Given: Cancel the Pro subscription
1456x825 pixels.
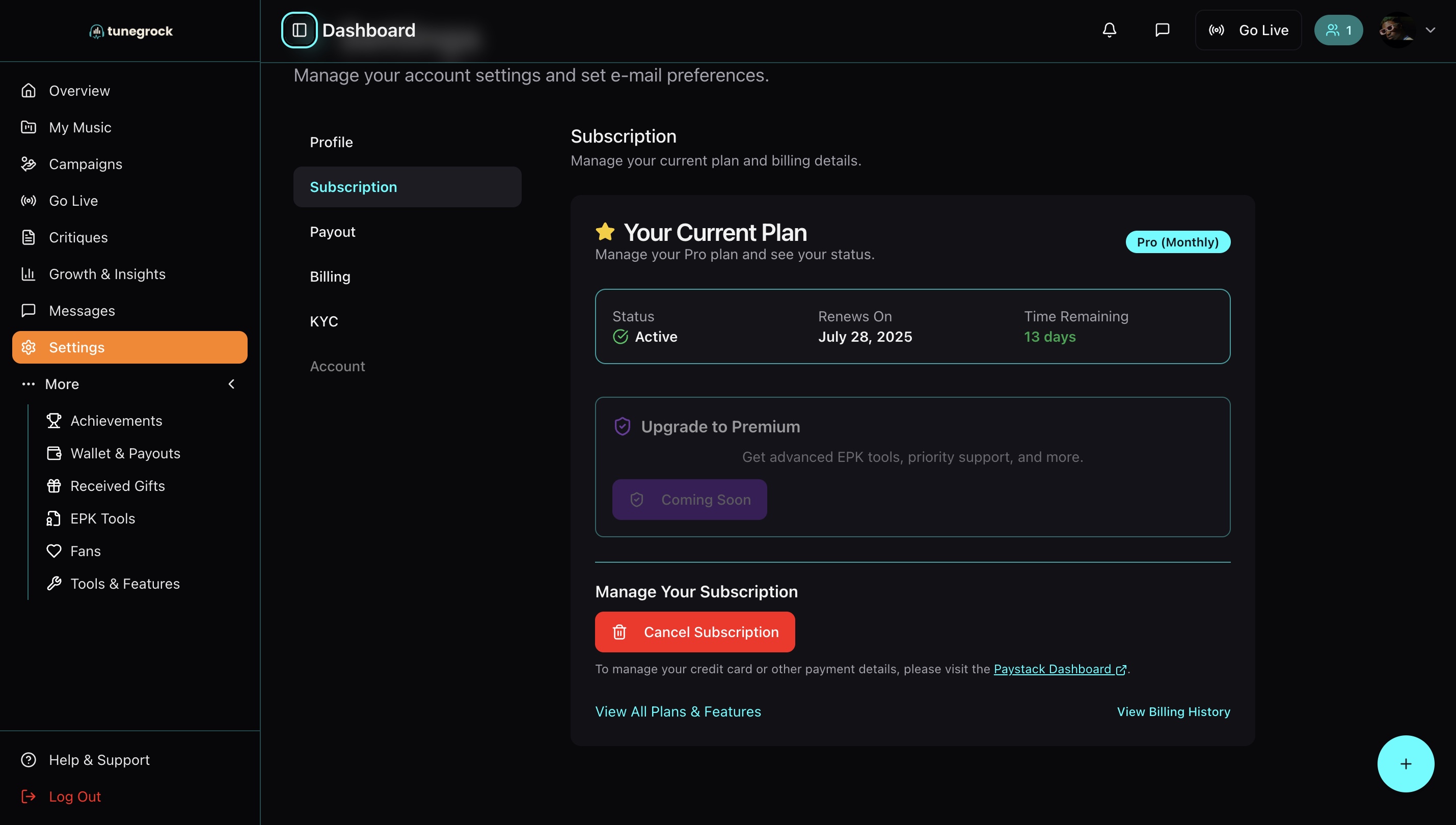Looking at the screenshot, I should point(695,632).
